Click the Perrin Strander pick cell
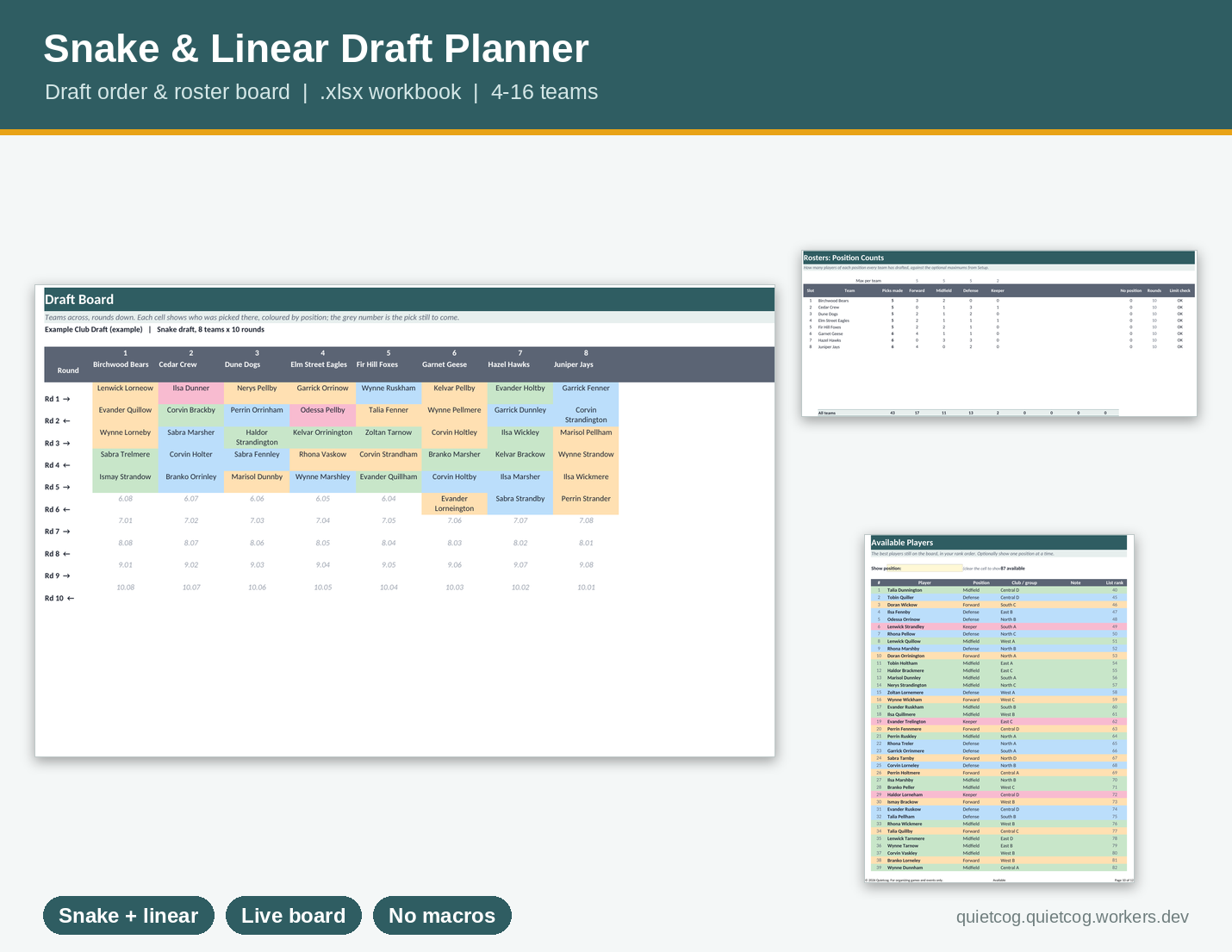This screenshot has height=952, width=1232. click(x=586, y=504)
